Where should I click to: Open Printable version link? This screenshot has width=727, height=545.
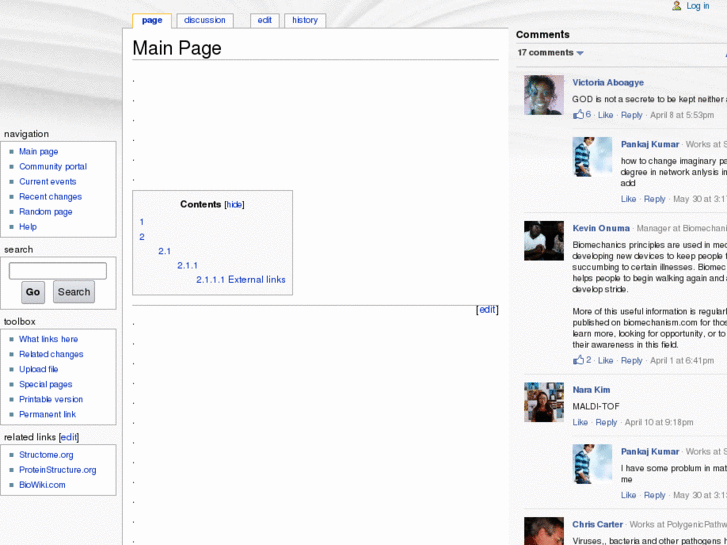point(51,399)
